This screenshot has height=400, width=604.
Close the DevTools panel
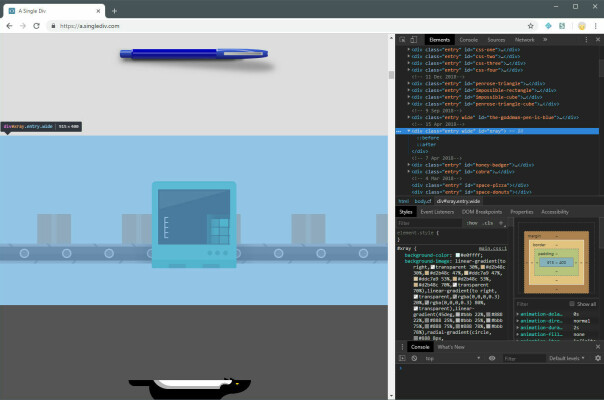click(598, 40)
